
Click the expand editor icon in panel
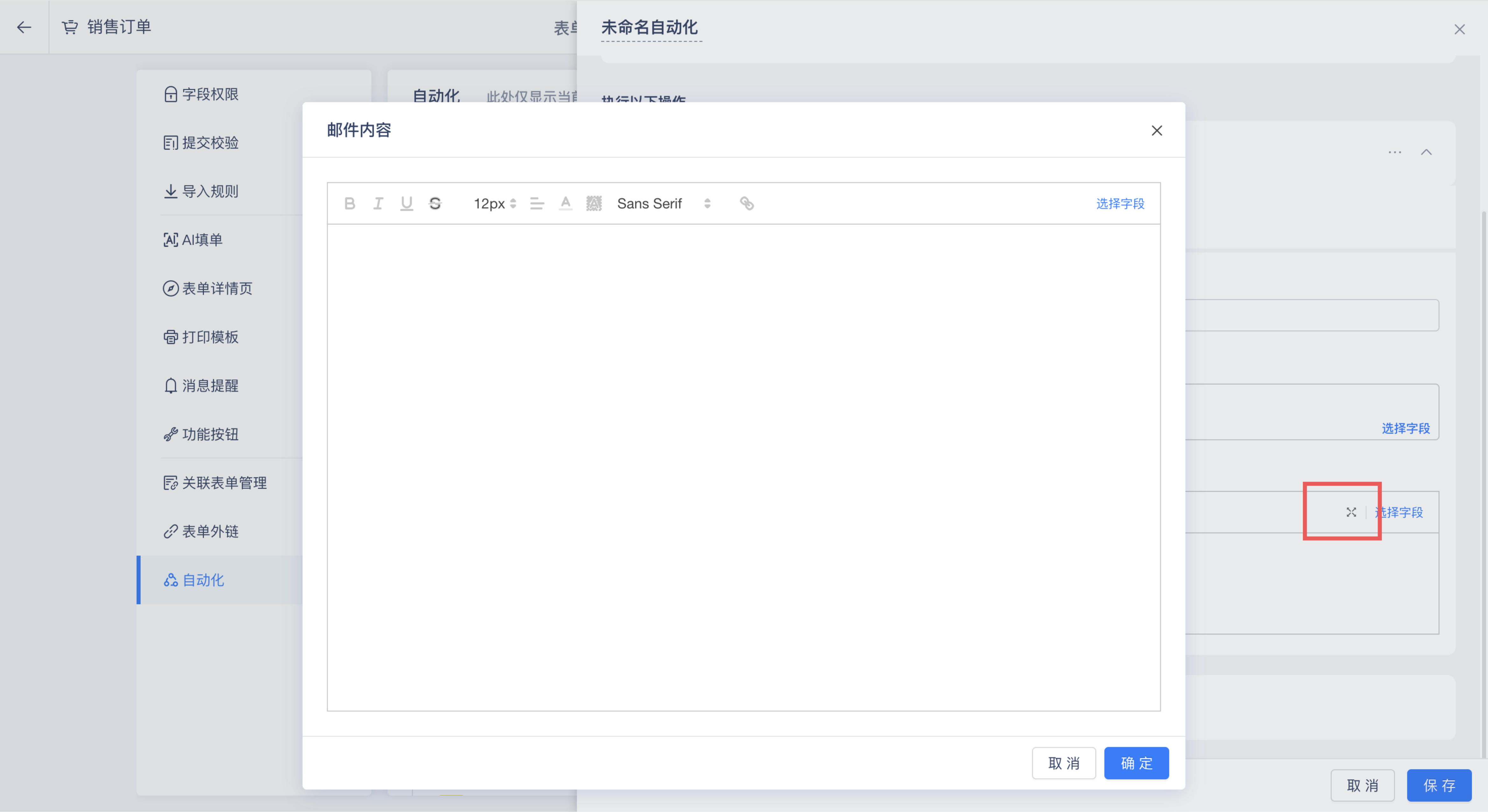(x=1350, y=512)
